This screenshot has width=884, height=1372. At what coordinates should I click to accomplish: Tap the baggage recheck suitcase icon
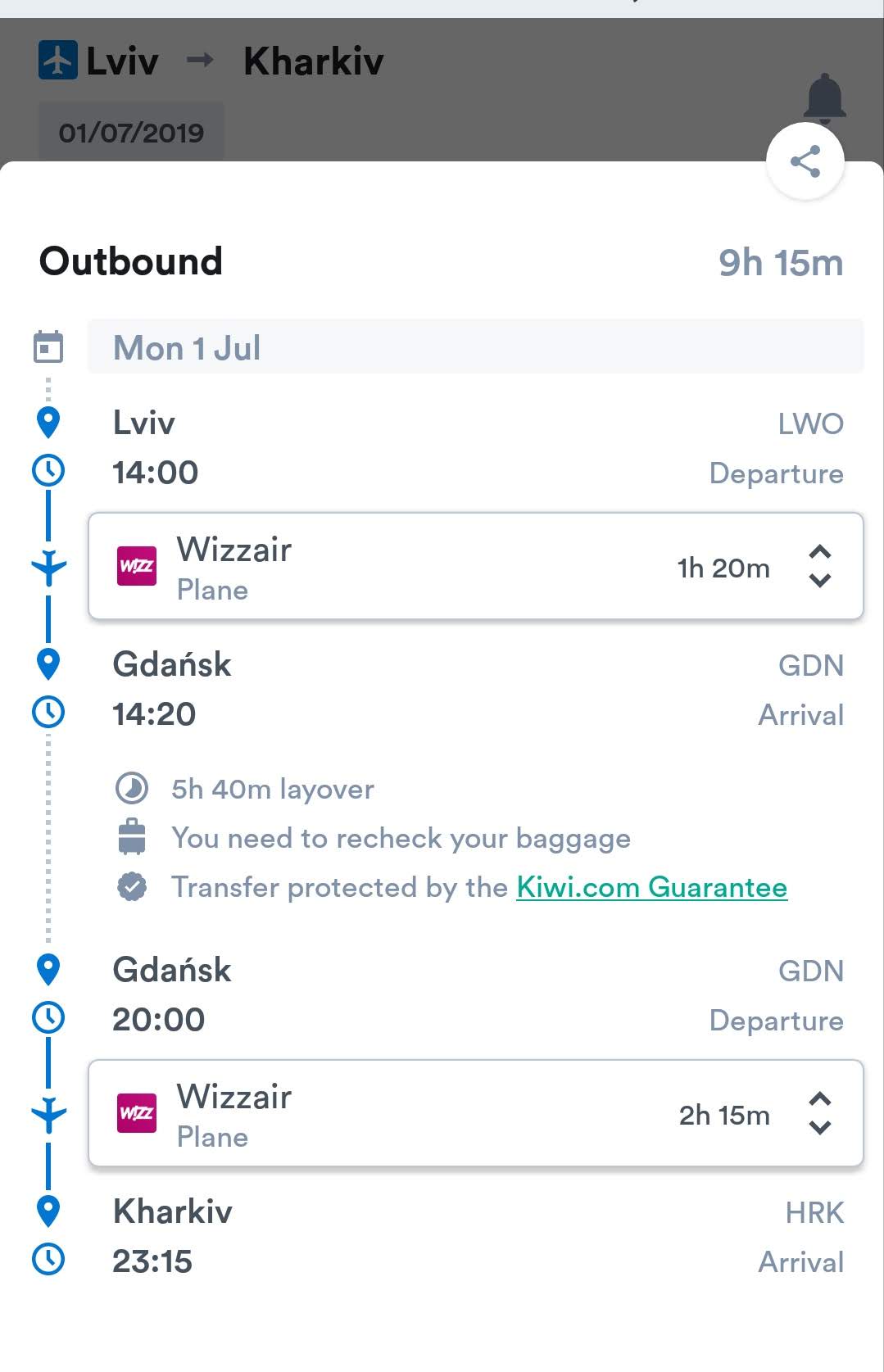point(132,837)
